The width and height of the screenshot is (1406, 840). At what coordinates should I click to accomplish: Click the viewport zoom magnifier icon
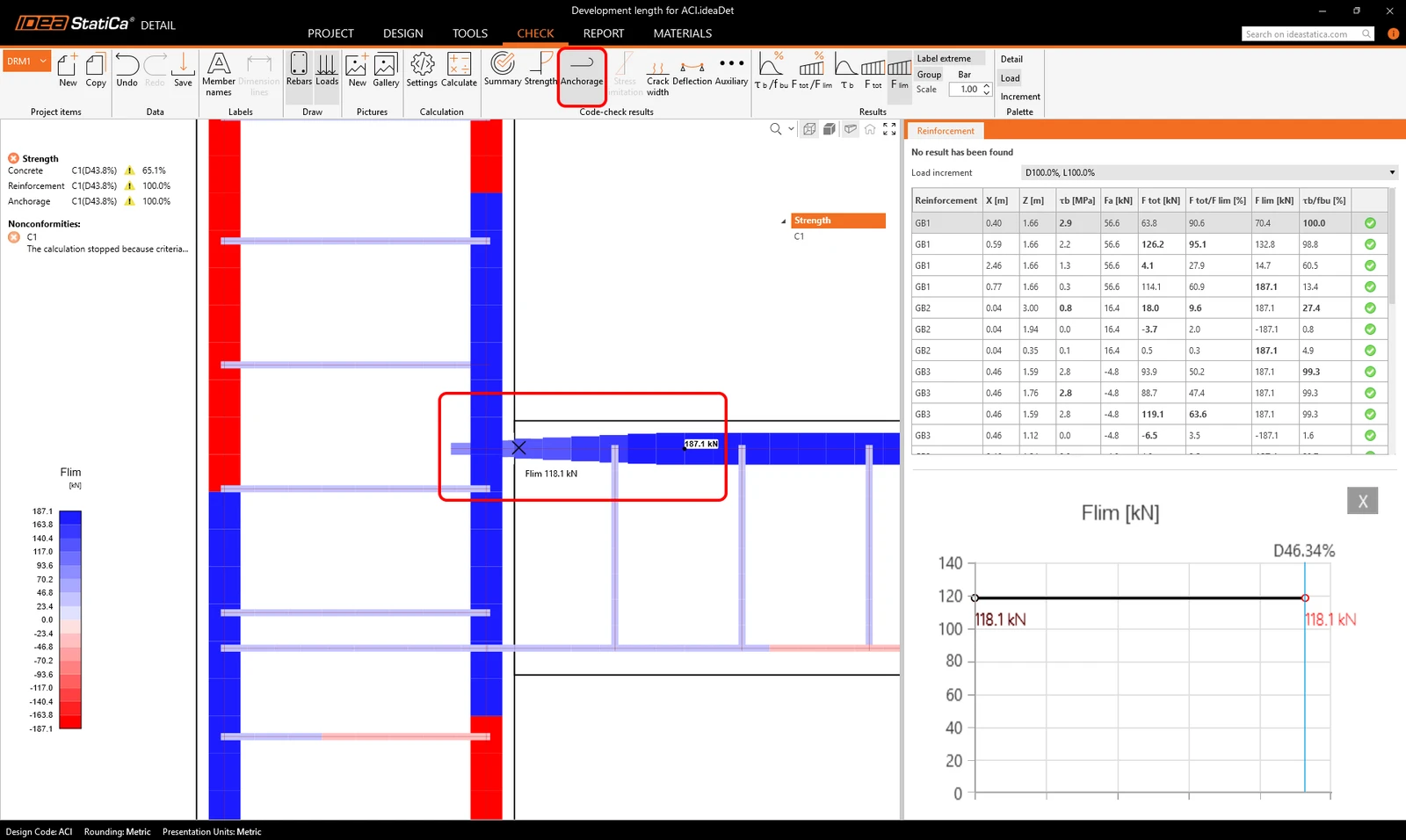775,129
